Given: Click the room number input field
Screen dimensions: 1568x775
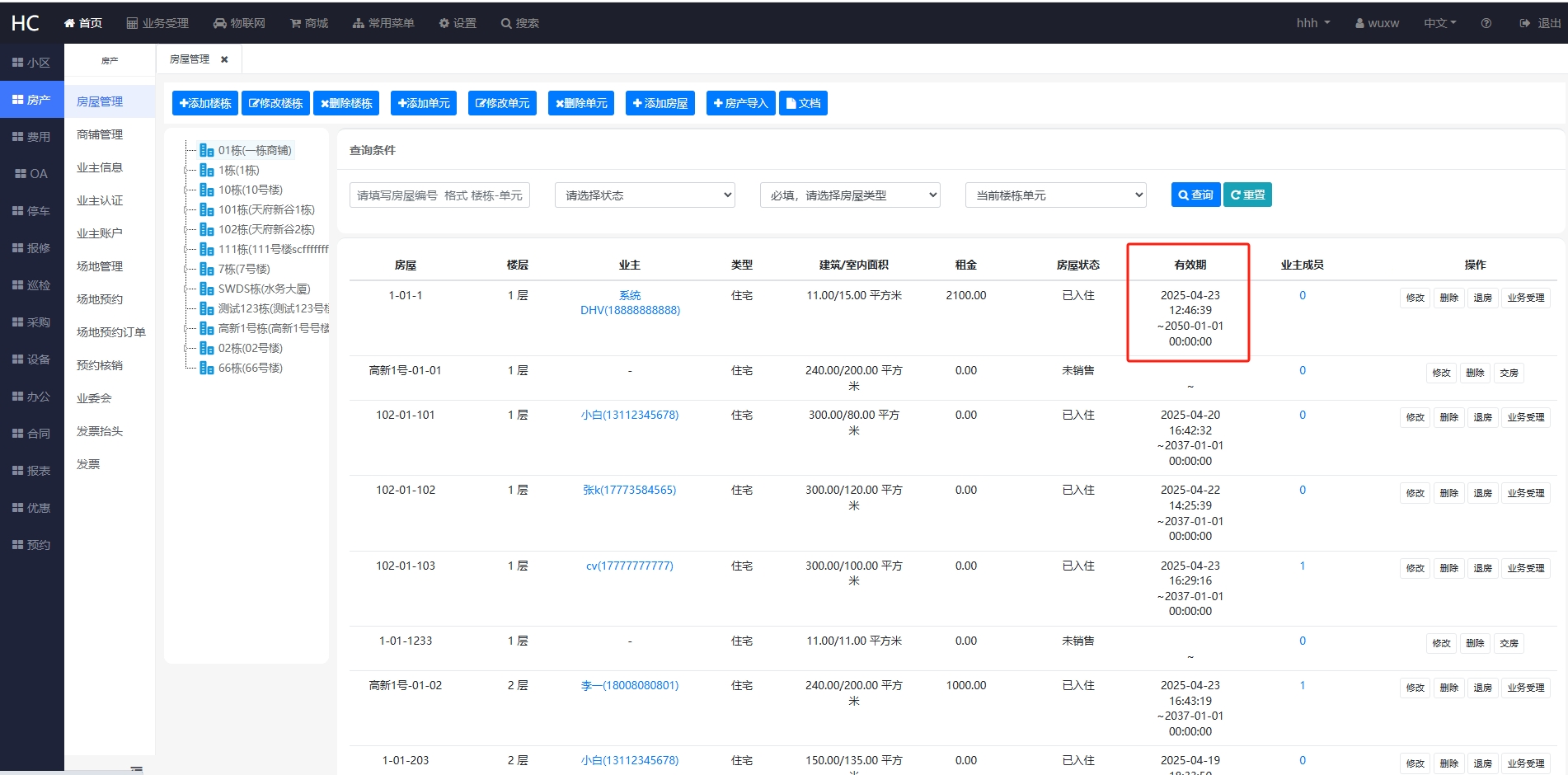Looking at the screenshot, I should click(439, 195).
